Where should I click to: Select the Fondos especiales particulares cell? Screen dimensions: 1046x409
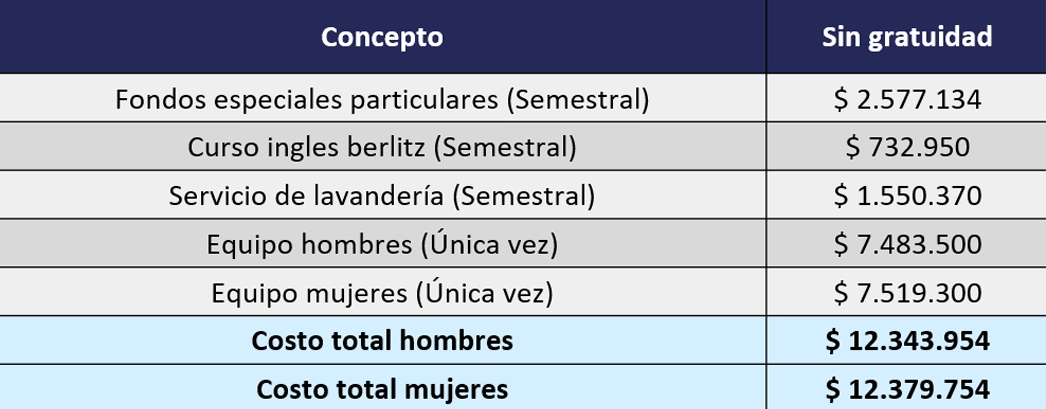pyautogui.click(x=382, y=99)
